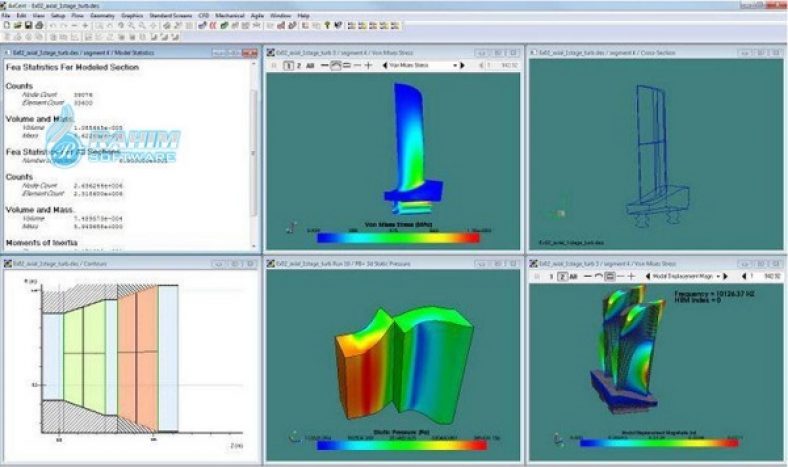Click the leftmost yellow screen-layout icon

point(352,25)
